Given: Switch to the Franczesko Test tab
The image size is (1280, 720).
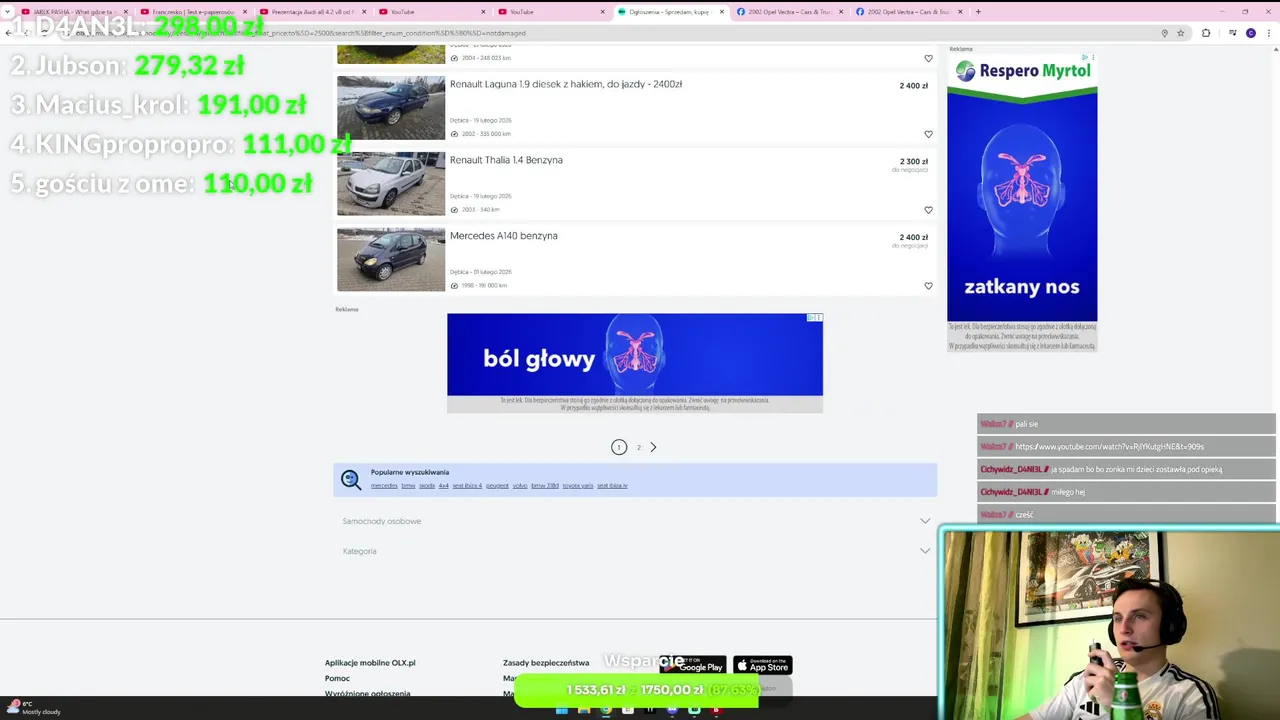Looking at the screenshot, I should point(193,12).
